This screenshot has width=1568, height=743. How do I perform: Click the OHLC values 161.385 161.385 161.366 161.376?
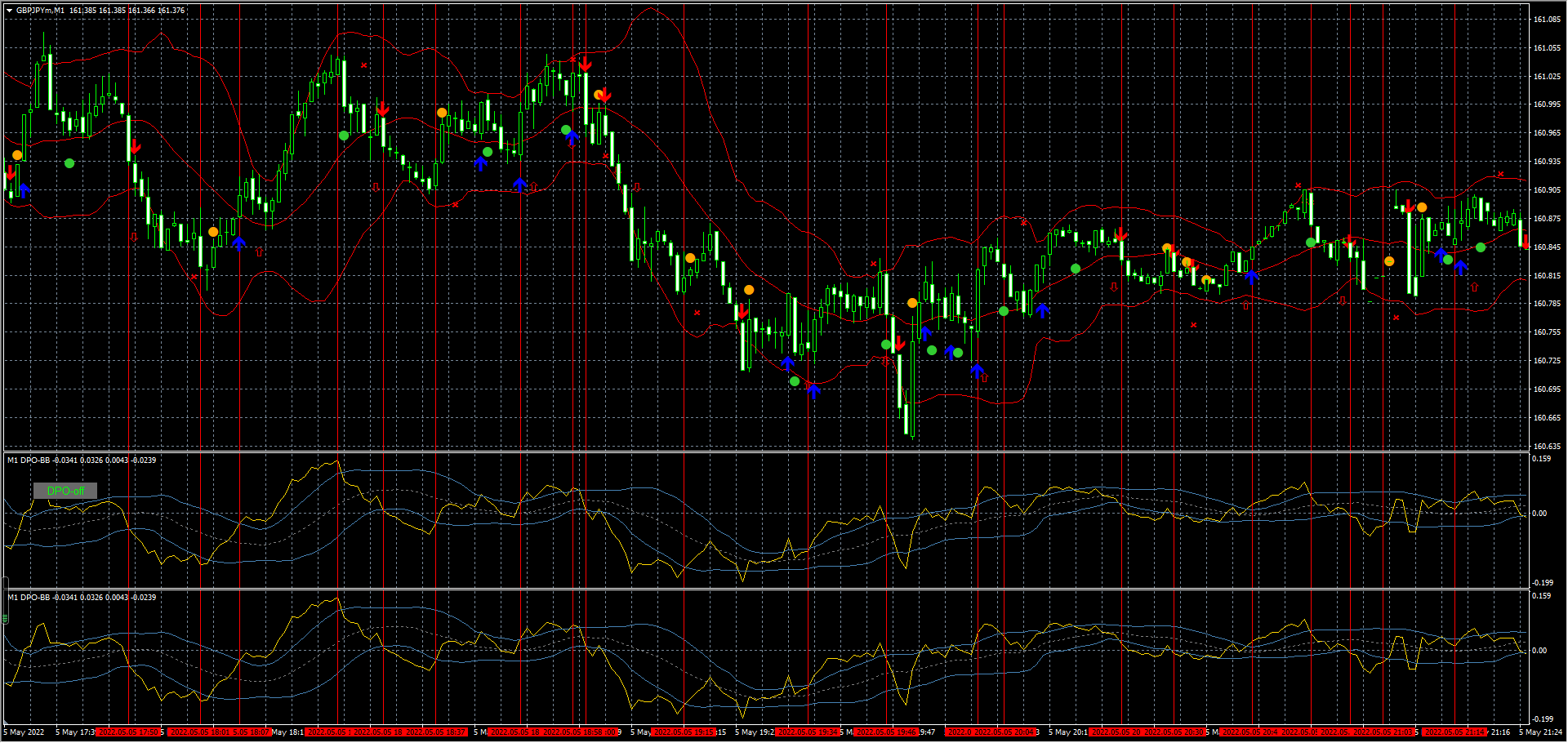pyautogui.click(x=127, y=11)
